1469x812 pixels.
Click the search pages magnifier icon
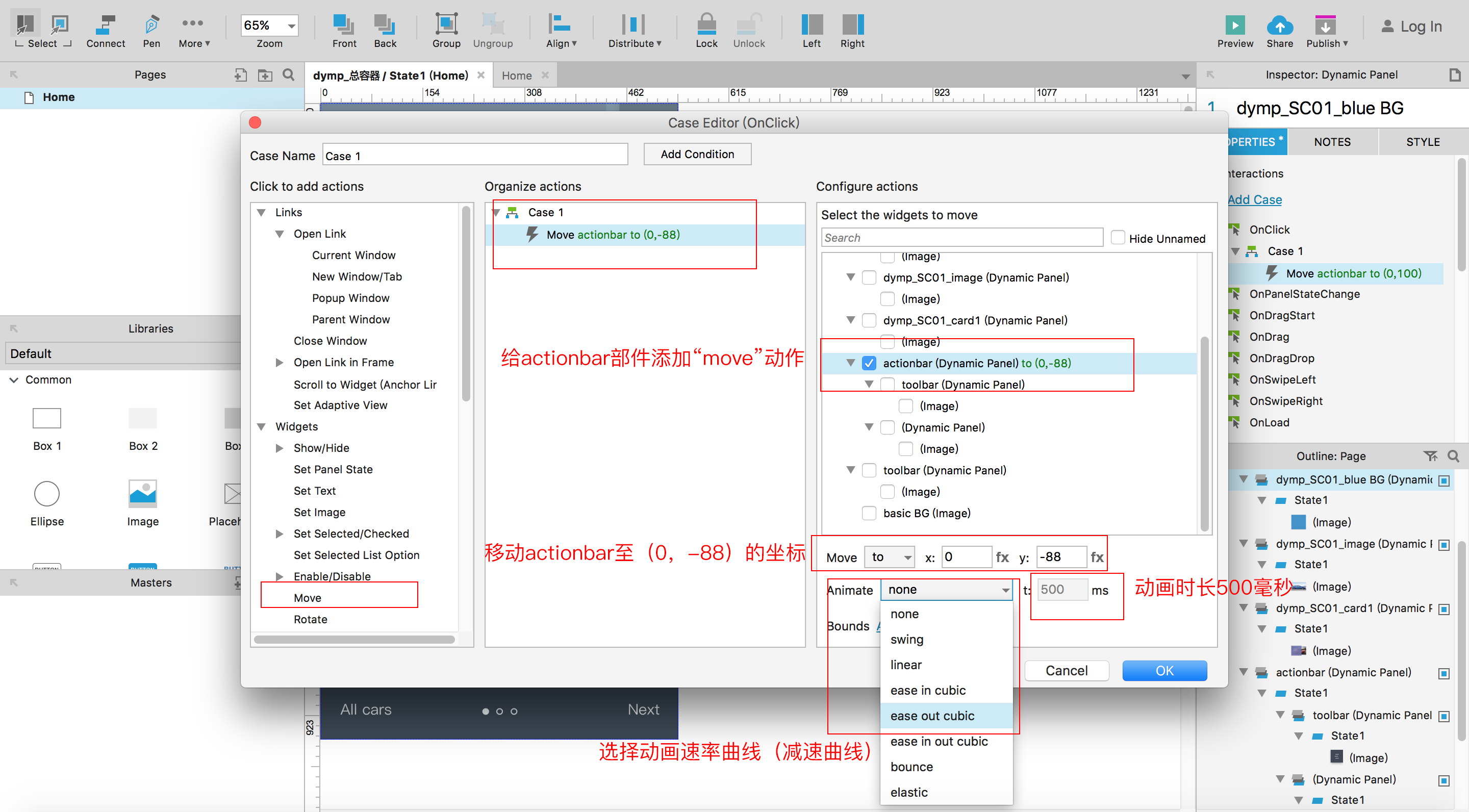click(x=289, y=74)
